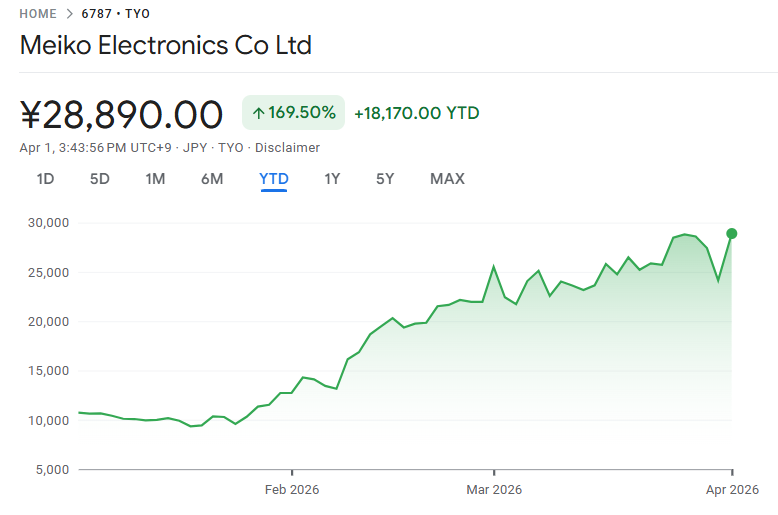Open the Disclaimer link
778x515 pixels.
(288, 148)
